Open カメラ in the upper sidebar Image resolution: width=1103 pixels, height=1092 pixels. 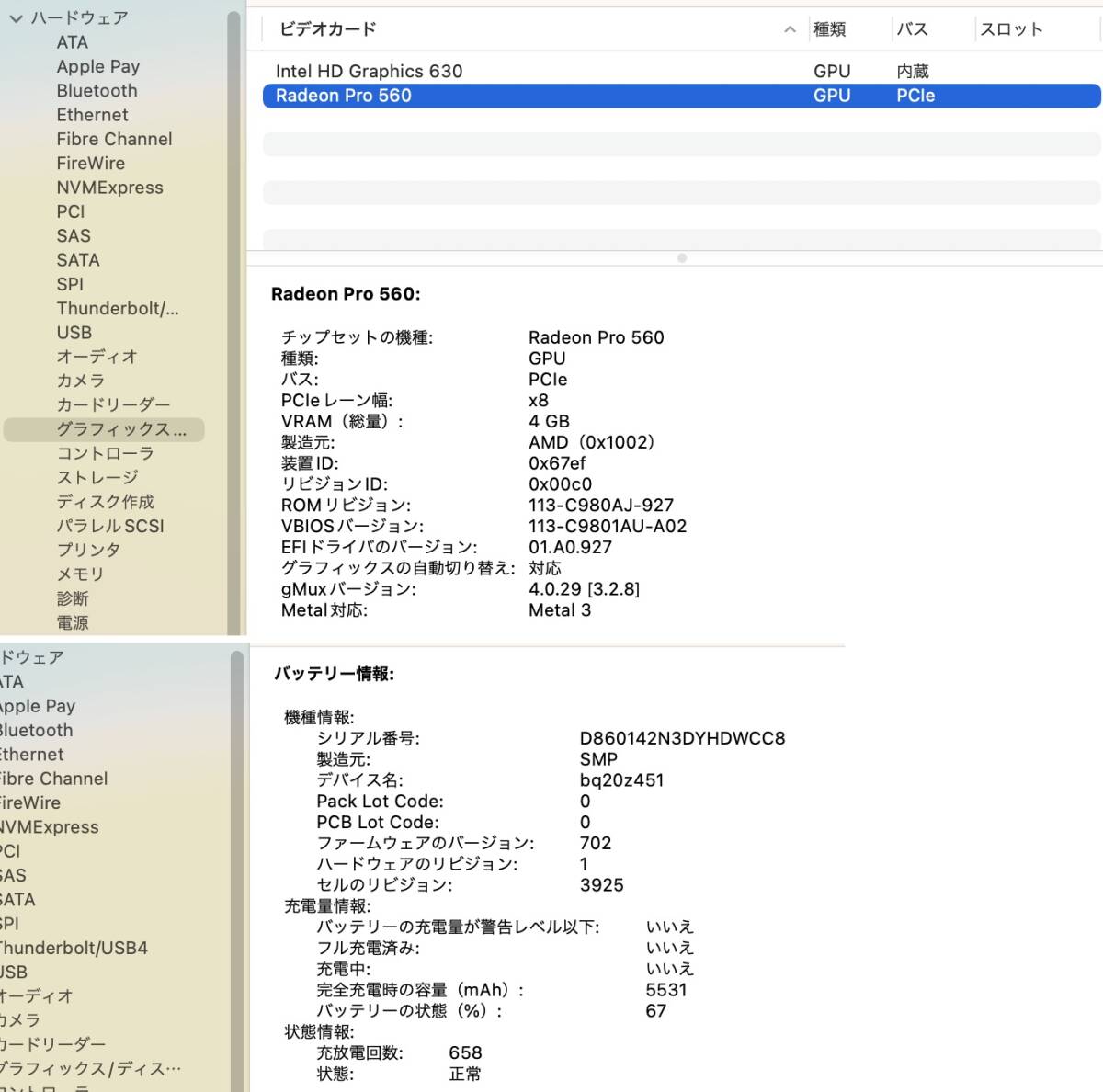81,381
